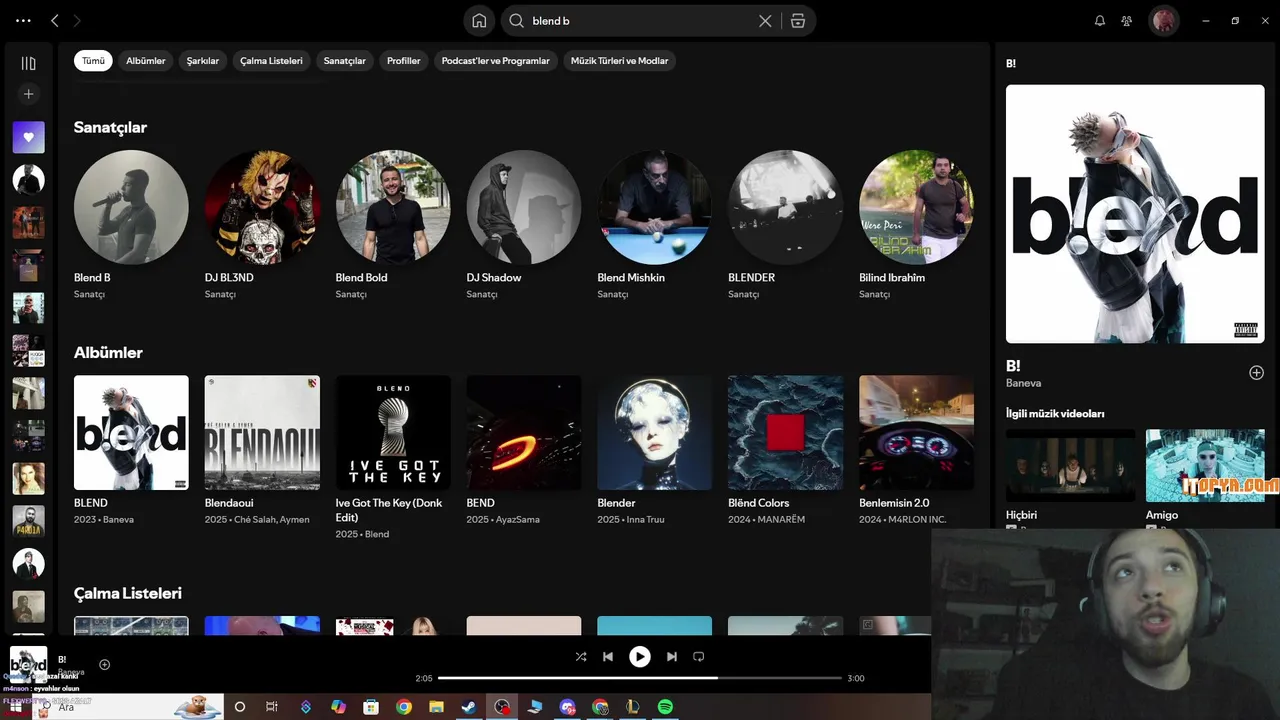Expand Your Library sidebar icon
Viewport: 1280px width, 720px height.
click(x=28, y=63)
